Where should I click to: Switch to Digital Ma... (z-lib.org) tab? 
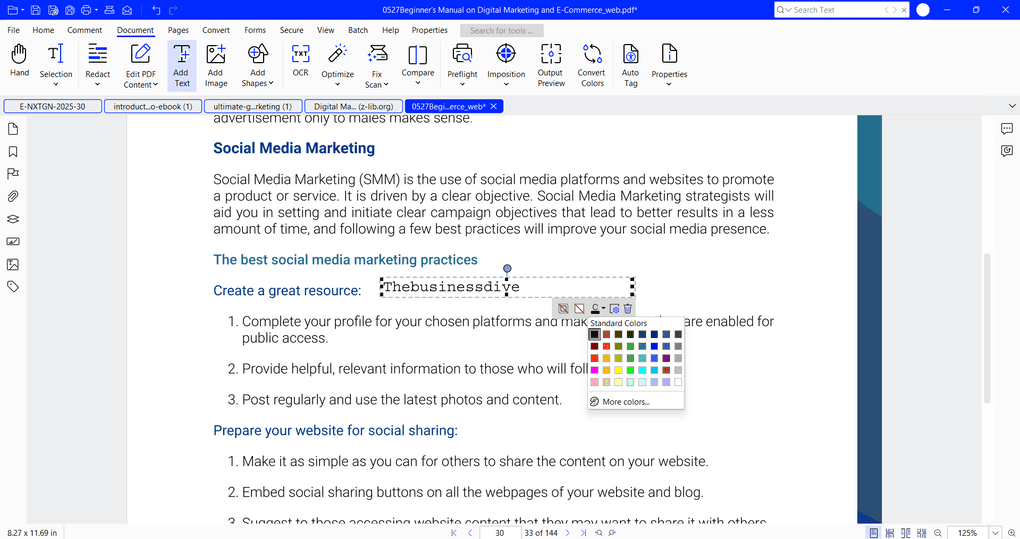[x=354, y=106]
